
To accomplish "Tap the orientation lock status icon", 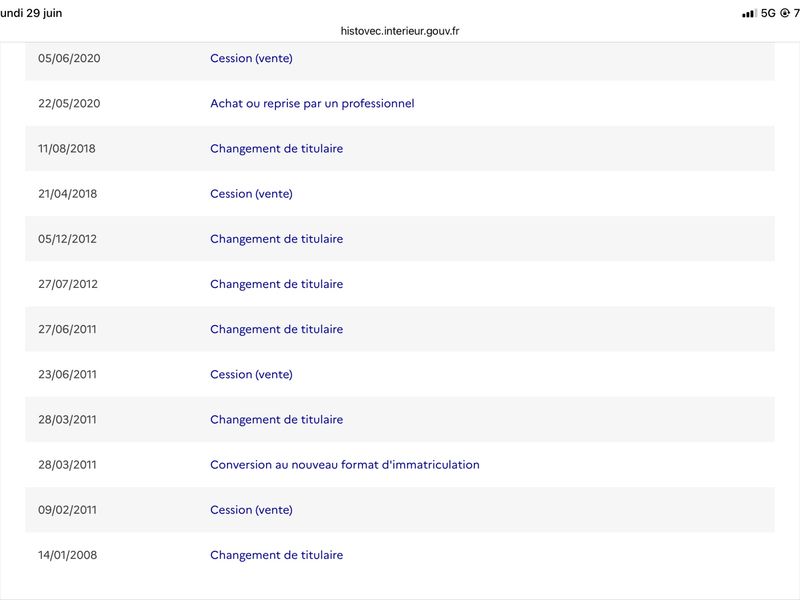I will click(785, 13).
